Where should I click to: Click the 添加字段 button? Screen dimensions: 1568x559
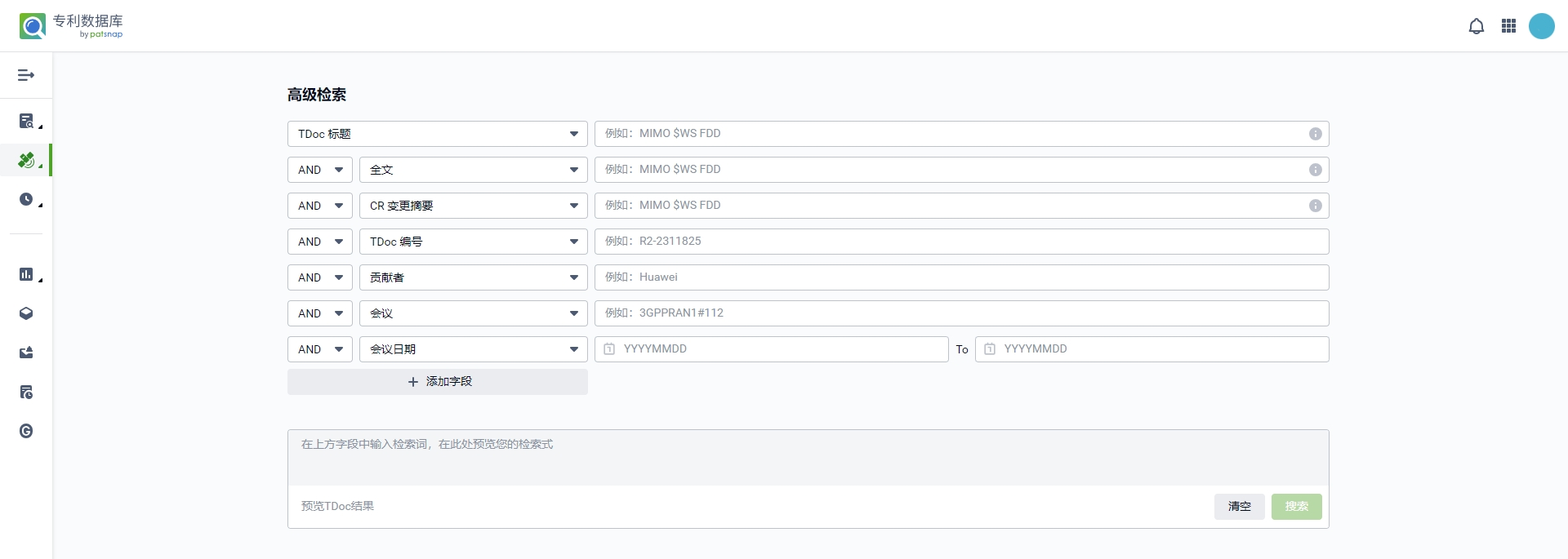tap(437, 382)
